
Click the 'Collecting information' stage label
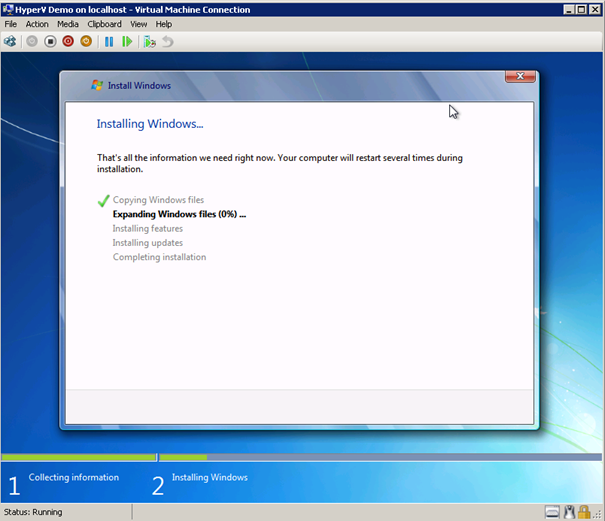pos(74,477)
